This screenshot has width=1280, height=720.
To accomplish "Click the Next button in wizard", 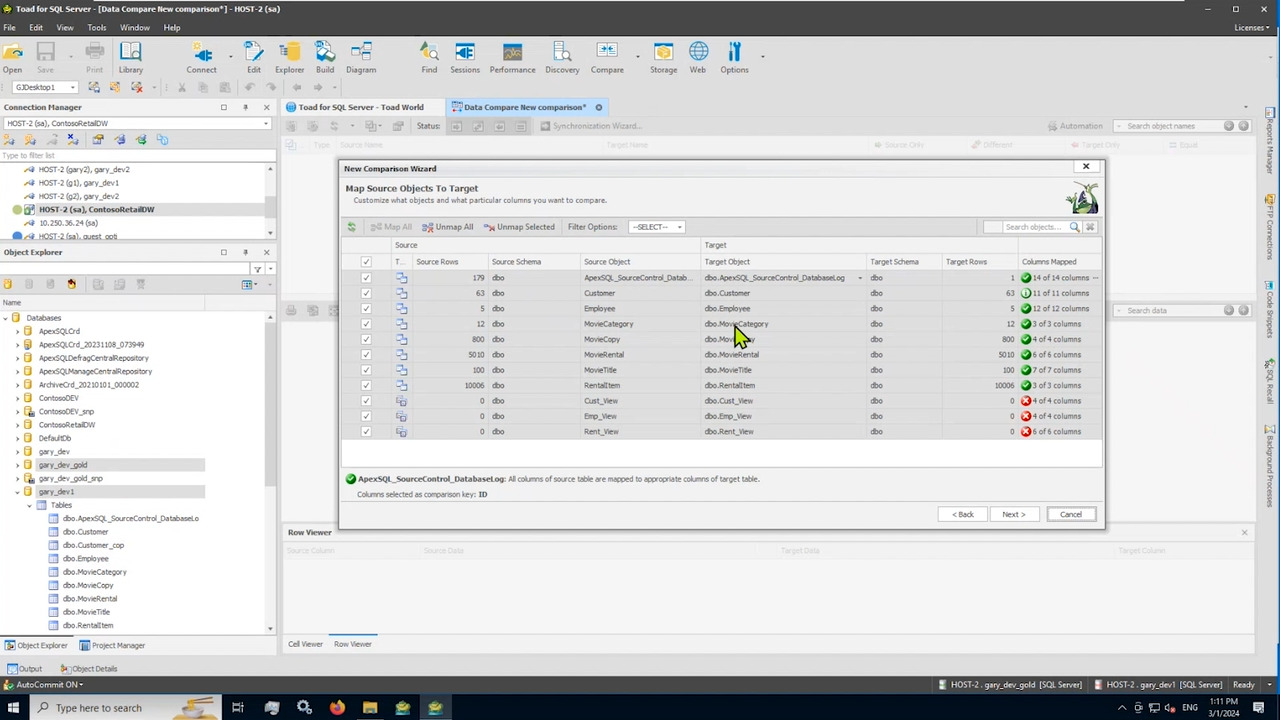I will pyautogui.click(x=1014, y=514).
